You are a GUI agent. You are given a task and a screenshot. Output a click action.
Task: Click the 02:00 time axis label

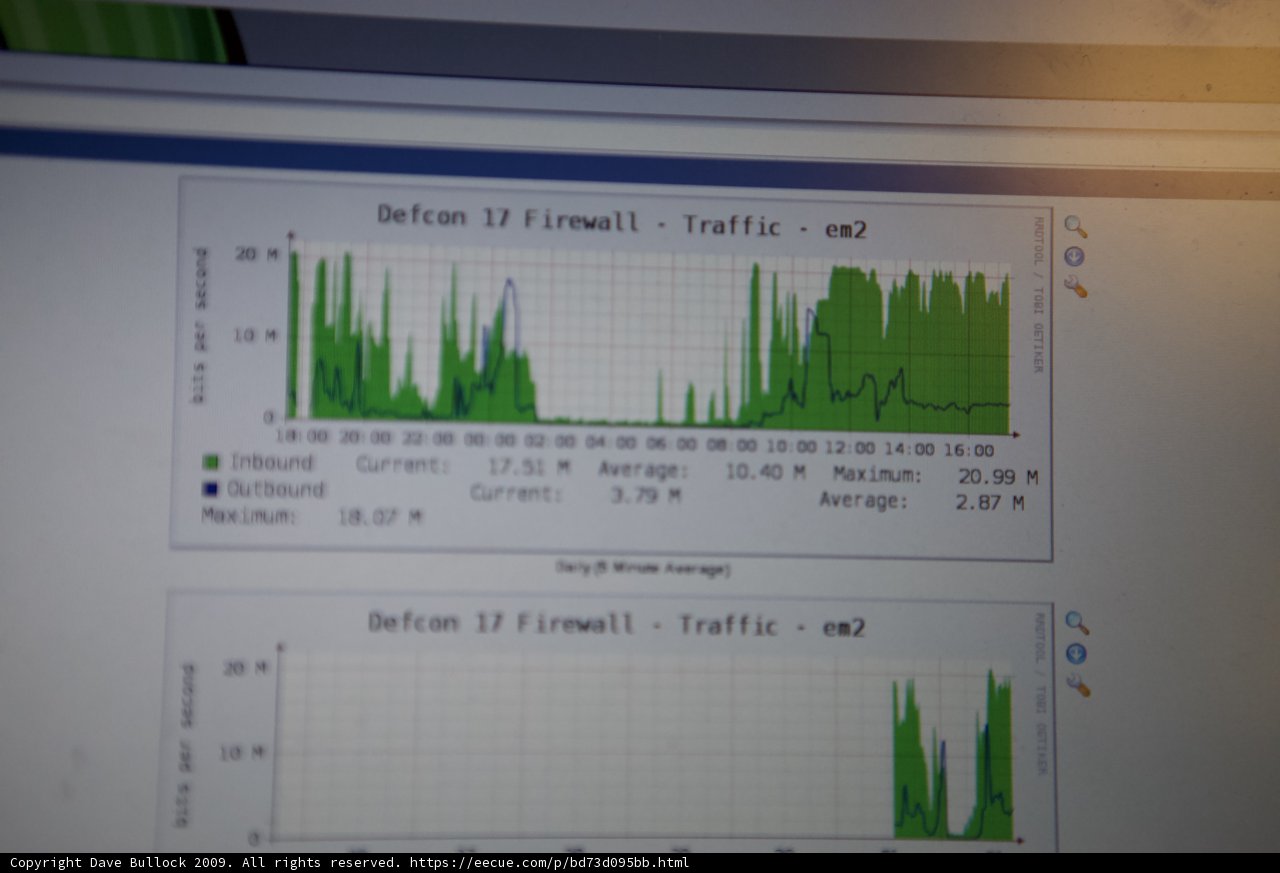tap(551, 441)
